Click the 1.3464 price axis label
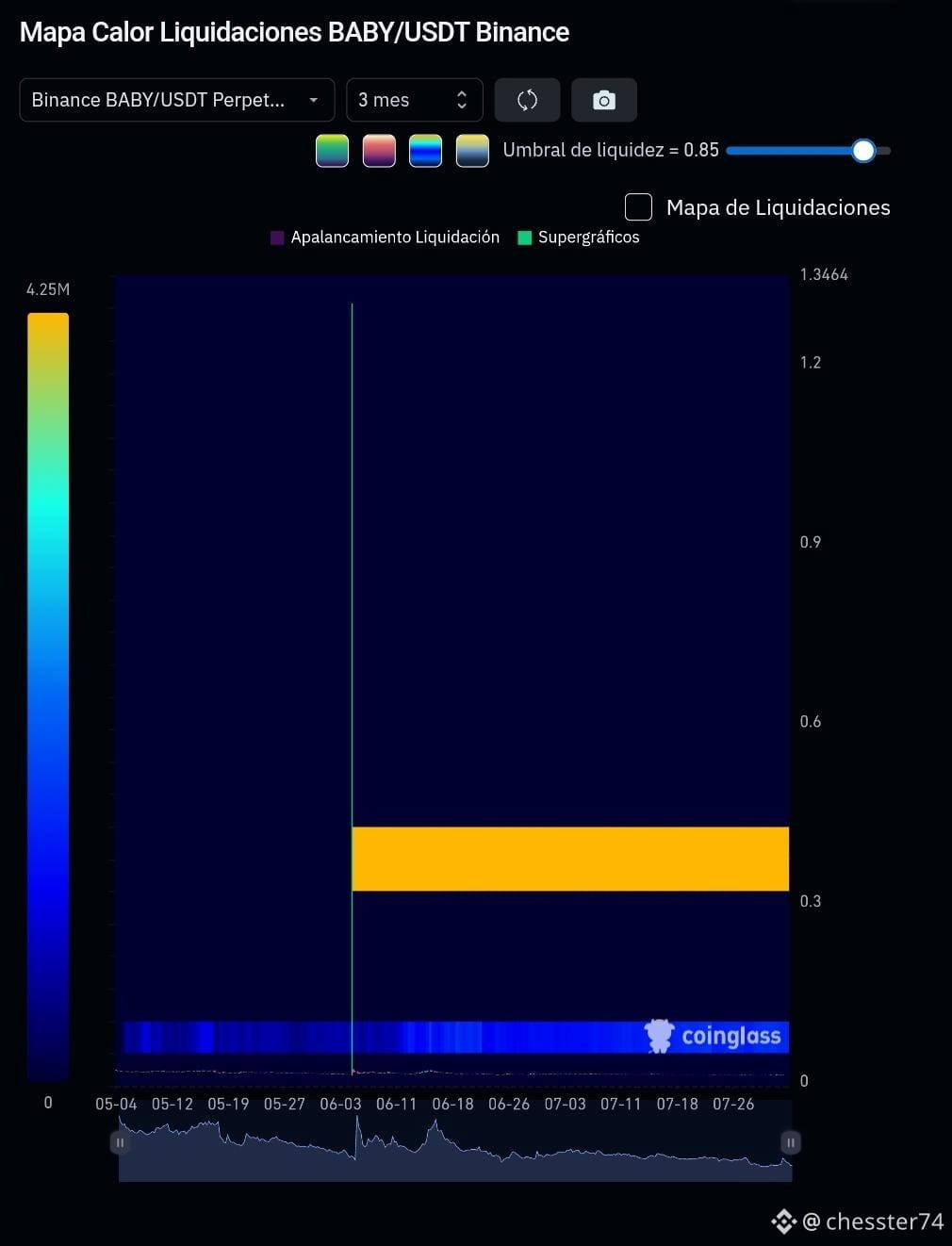952x1246 pixels. (824, 274)
